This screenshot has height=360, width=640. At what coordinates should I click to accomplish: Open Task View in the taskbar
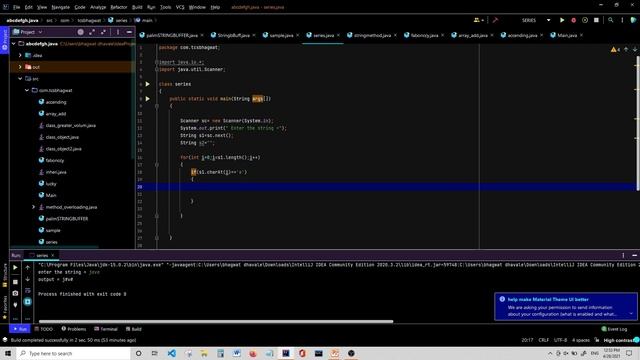coord(155,353)
